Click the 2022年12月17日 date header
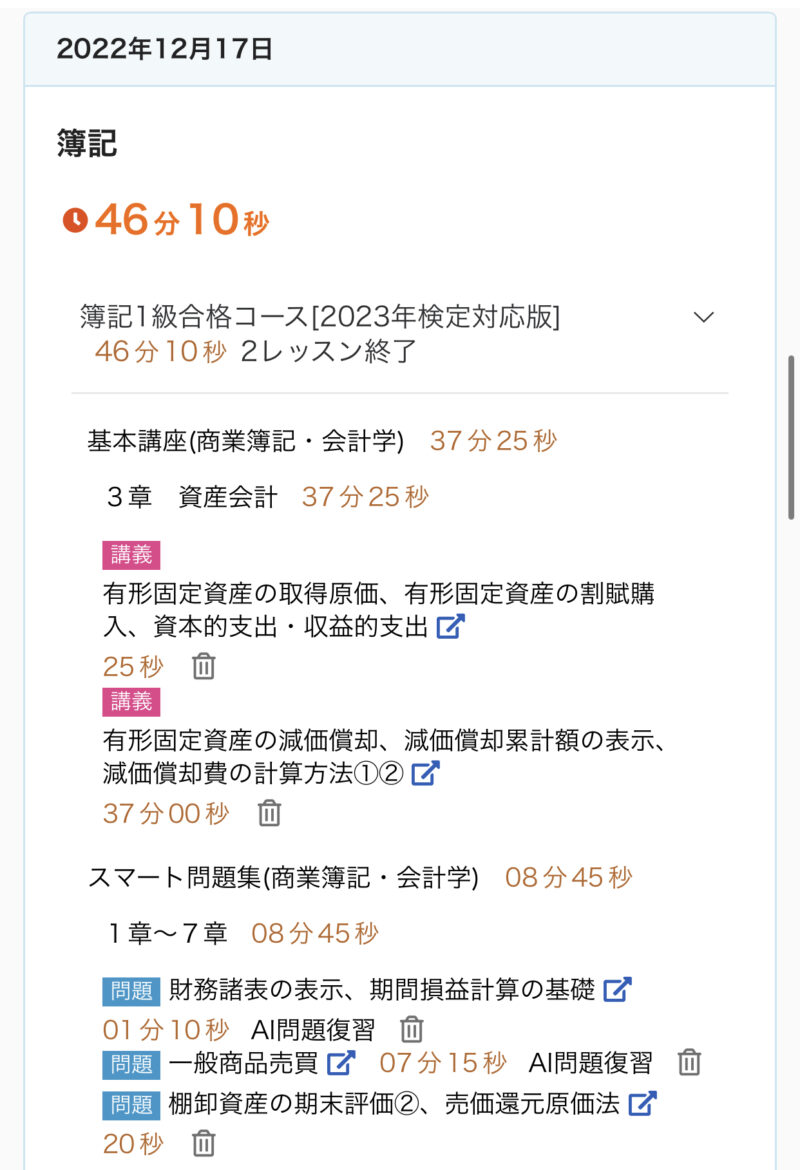Image resolution: width=800 pixels, height=1170 pixels. [165, 49]
